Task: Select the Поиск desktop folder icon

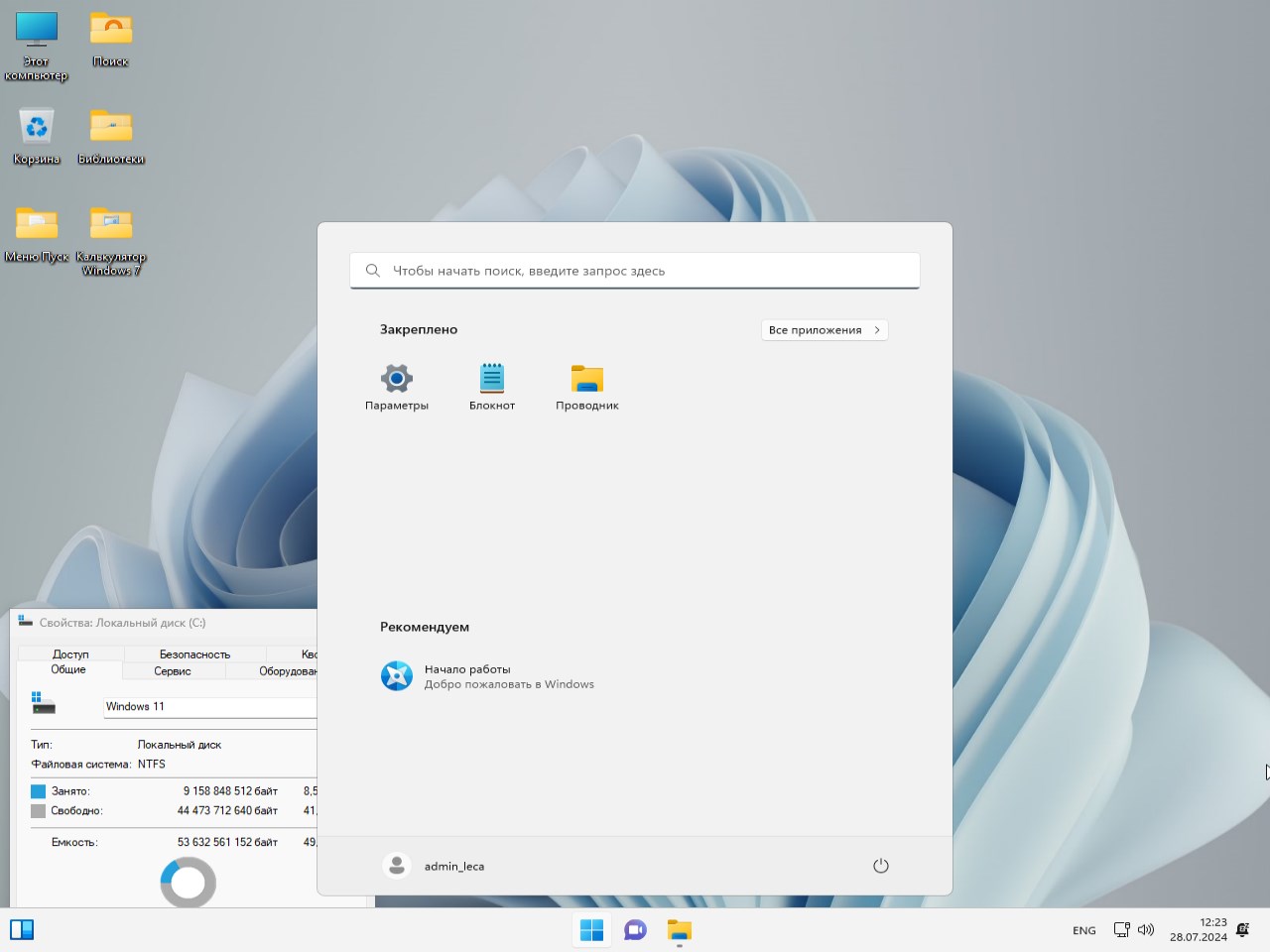Action: tap(111, 40)
